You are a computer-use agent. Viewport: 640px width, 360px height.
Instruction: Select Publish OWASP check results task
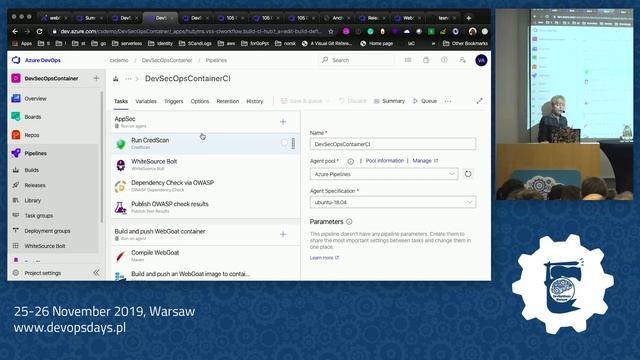click(x=206, y=207)
